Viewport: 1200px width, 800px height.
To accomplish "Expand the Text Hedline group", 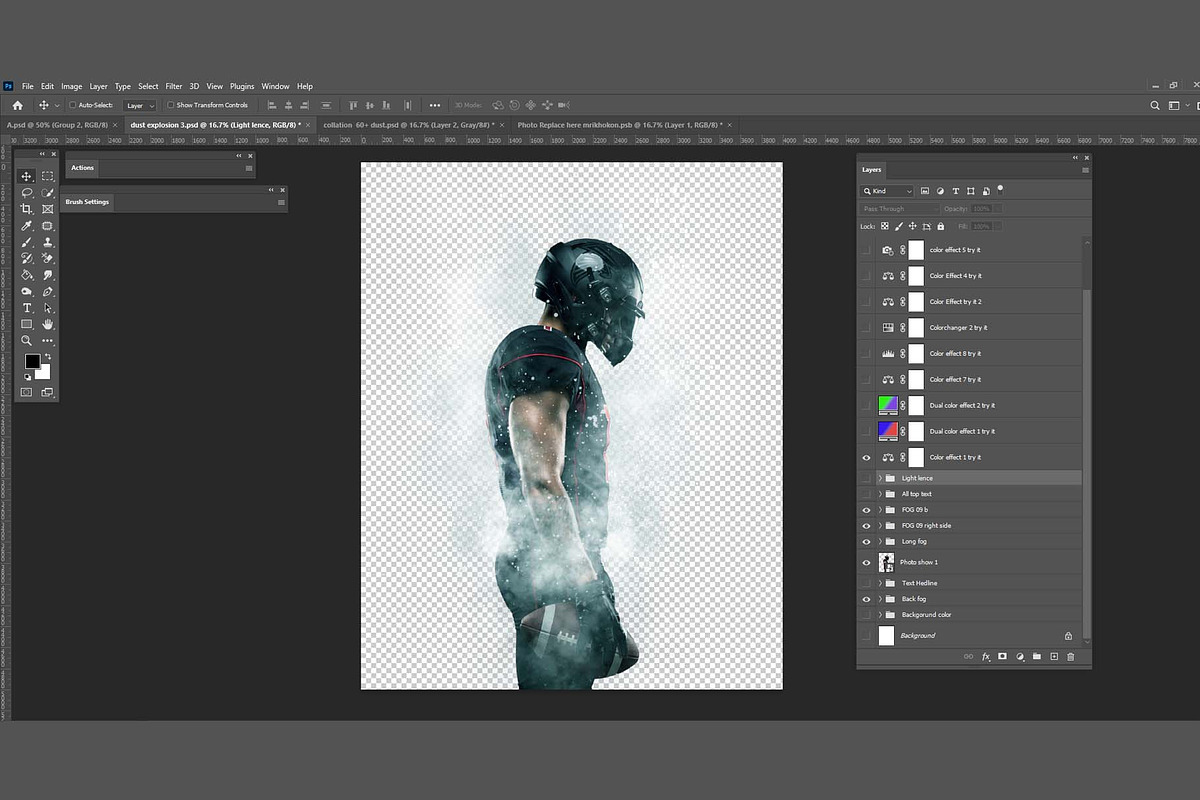I will click(x=880, y=583).
